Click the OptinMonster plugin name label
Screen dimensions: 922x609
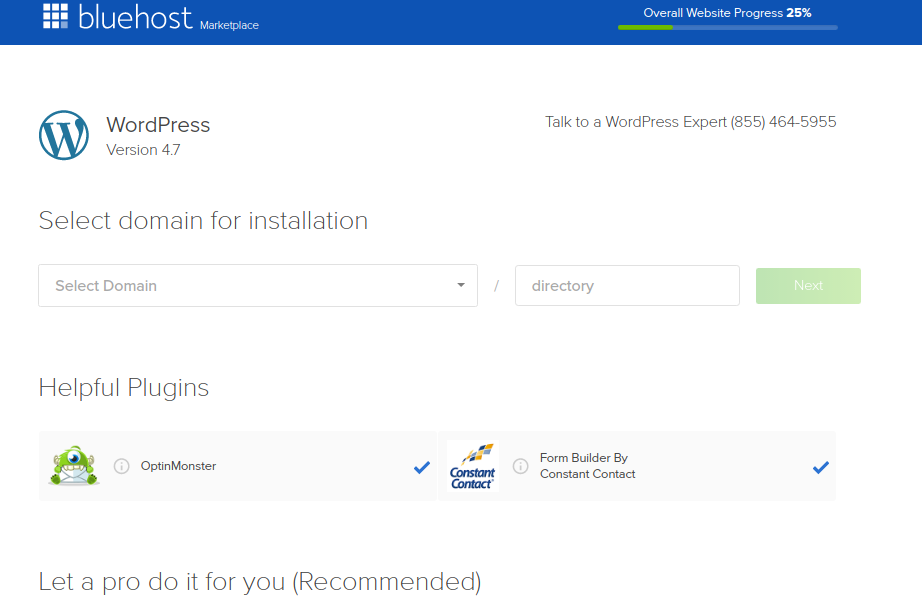coord(178,466)
